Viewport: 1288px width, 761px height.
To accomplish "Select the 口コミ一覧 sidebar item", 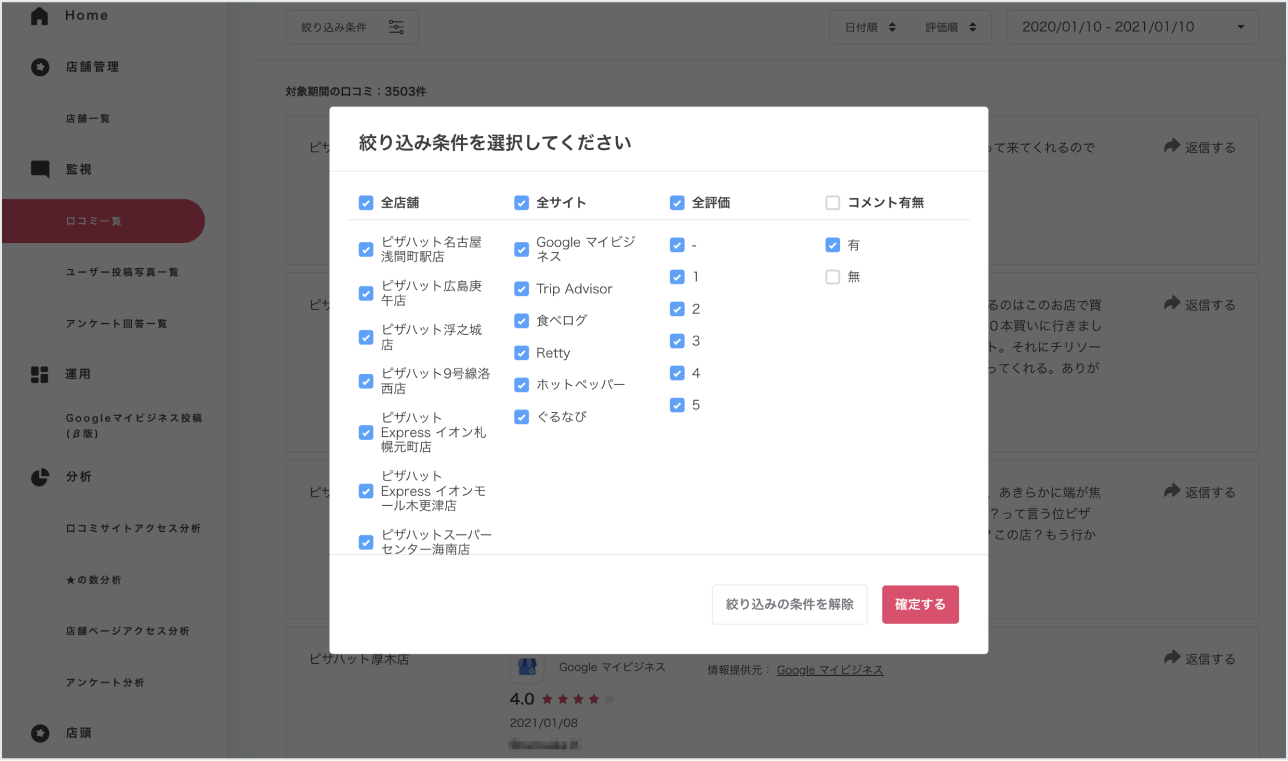I will [102, 221].
